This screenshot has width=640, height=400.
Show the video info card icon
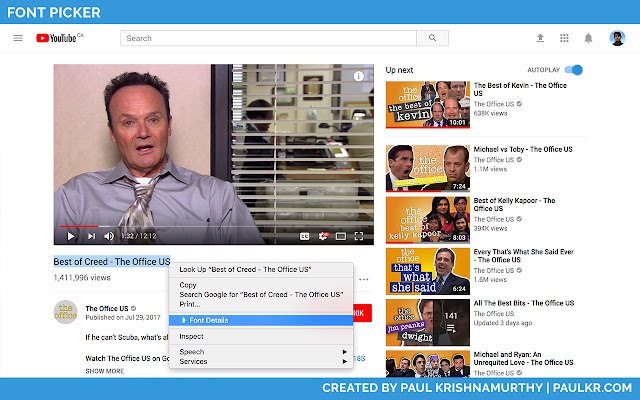pyautogui.click(x=358, y=76)
